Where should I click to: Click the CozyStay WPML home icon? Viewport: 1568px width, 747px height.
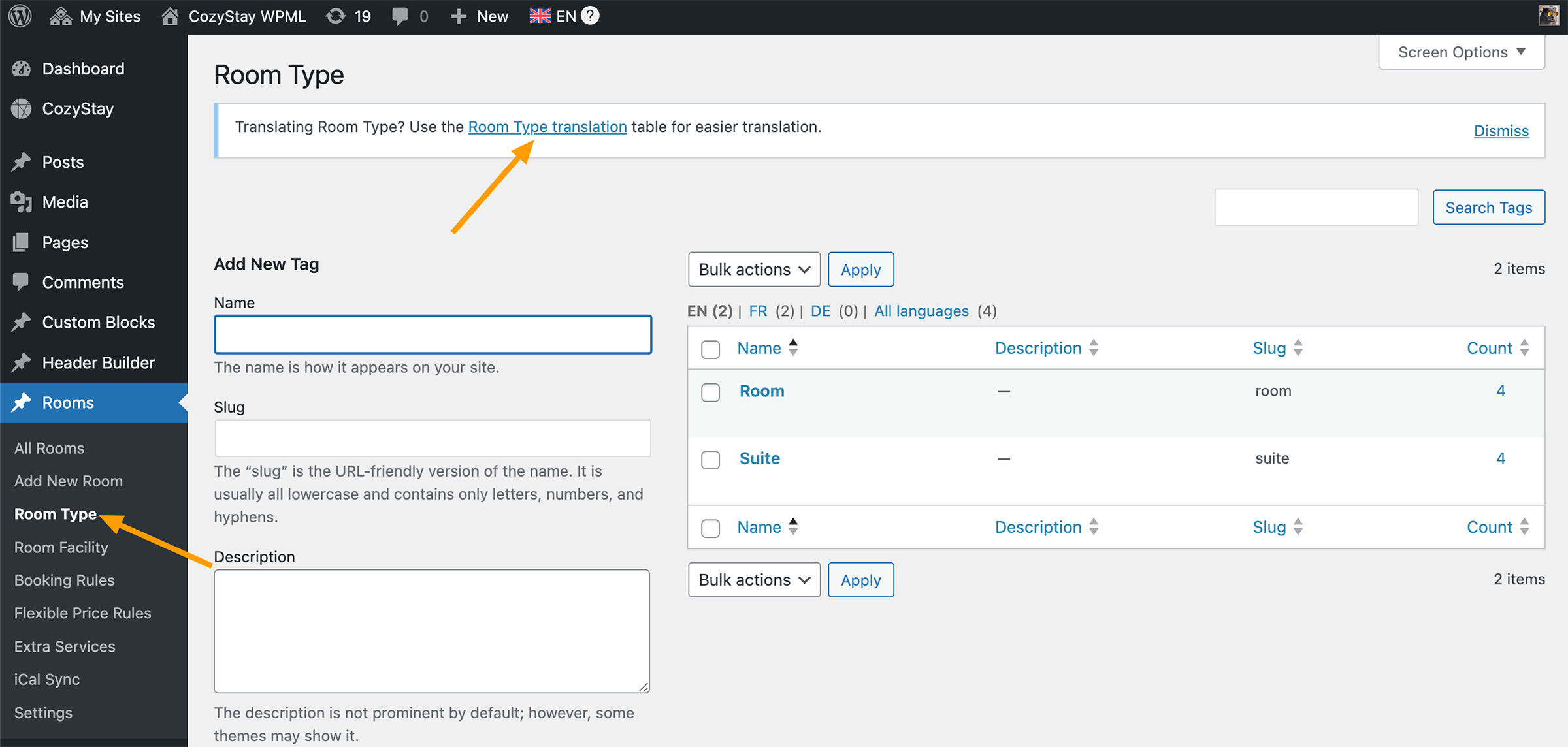[x=170, y=16]
